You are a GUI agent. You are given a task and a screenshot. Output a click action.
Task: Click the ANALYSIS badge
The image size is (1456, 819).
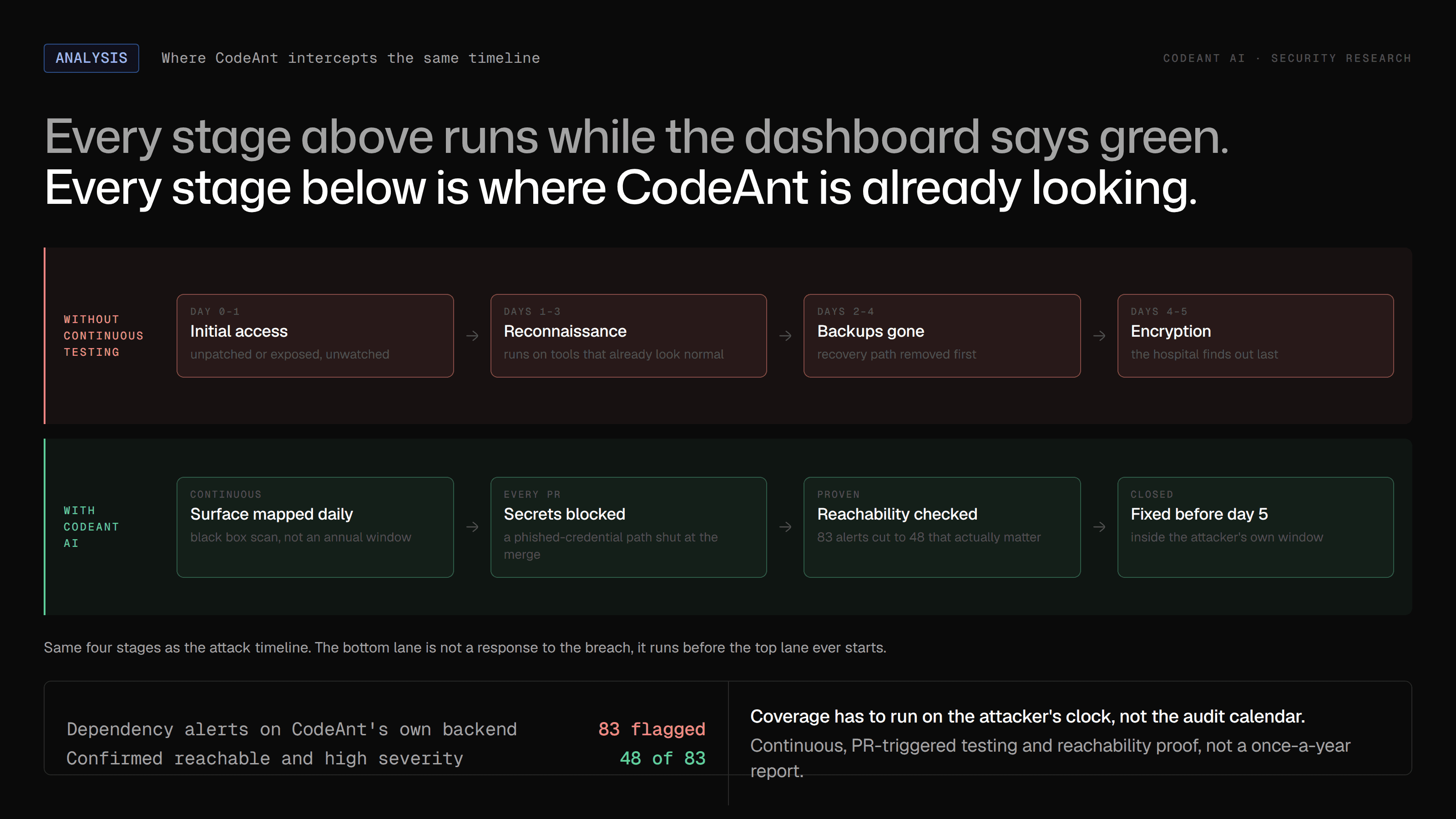[x=91, y=58]
